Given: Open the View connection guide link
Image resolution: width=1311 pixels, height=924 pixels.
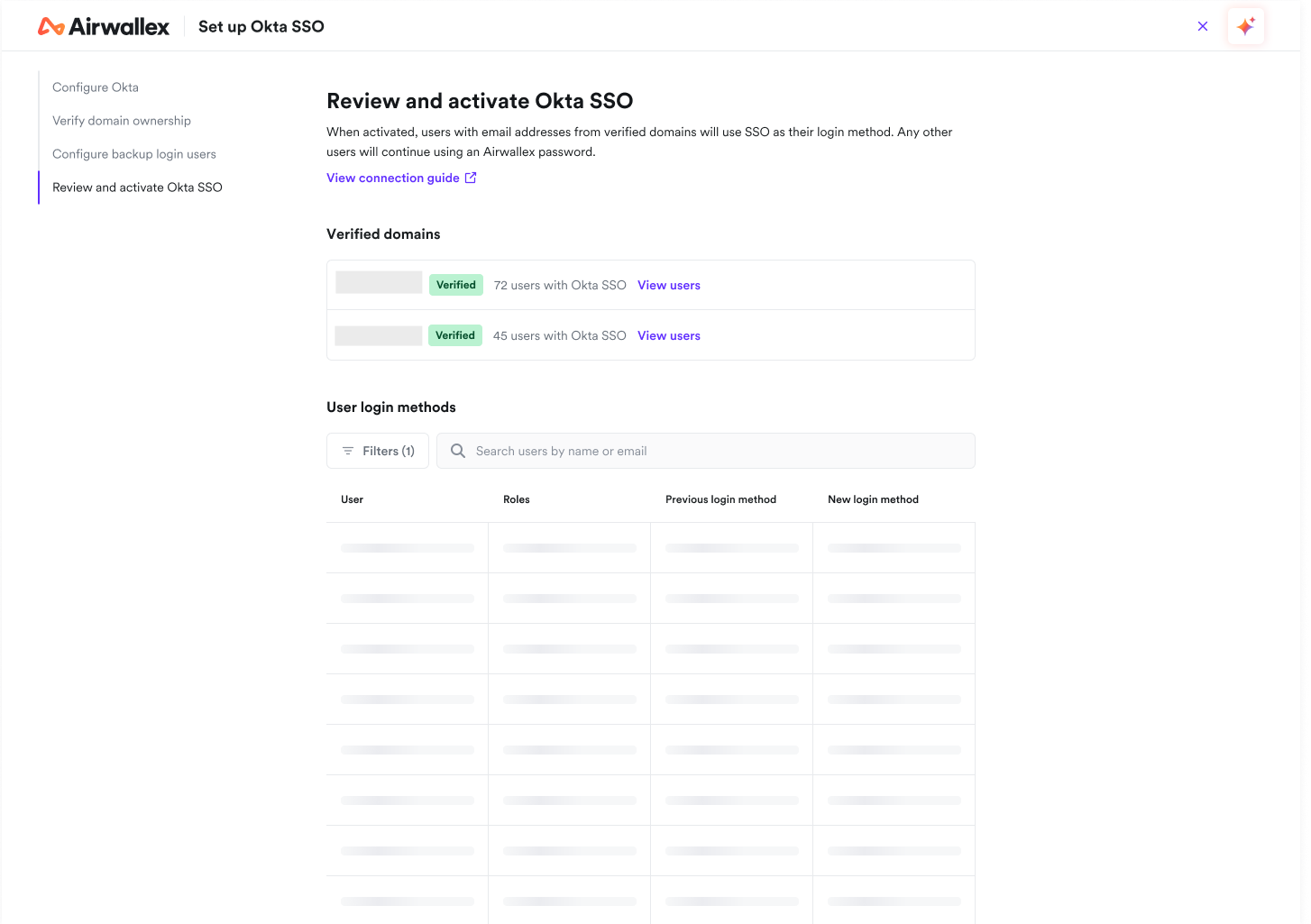Looking at the screenshot, I should click(x=393, y=178).
